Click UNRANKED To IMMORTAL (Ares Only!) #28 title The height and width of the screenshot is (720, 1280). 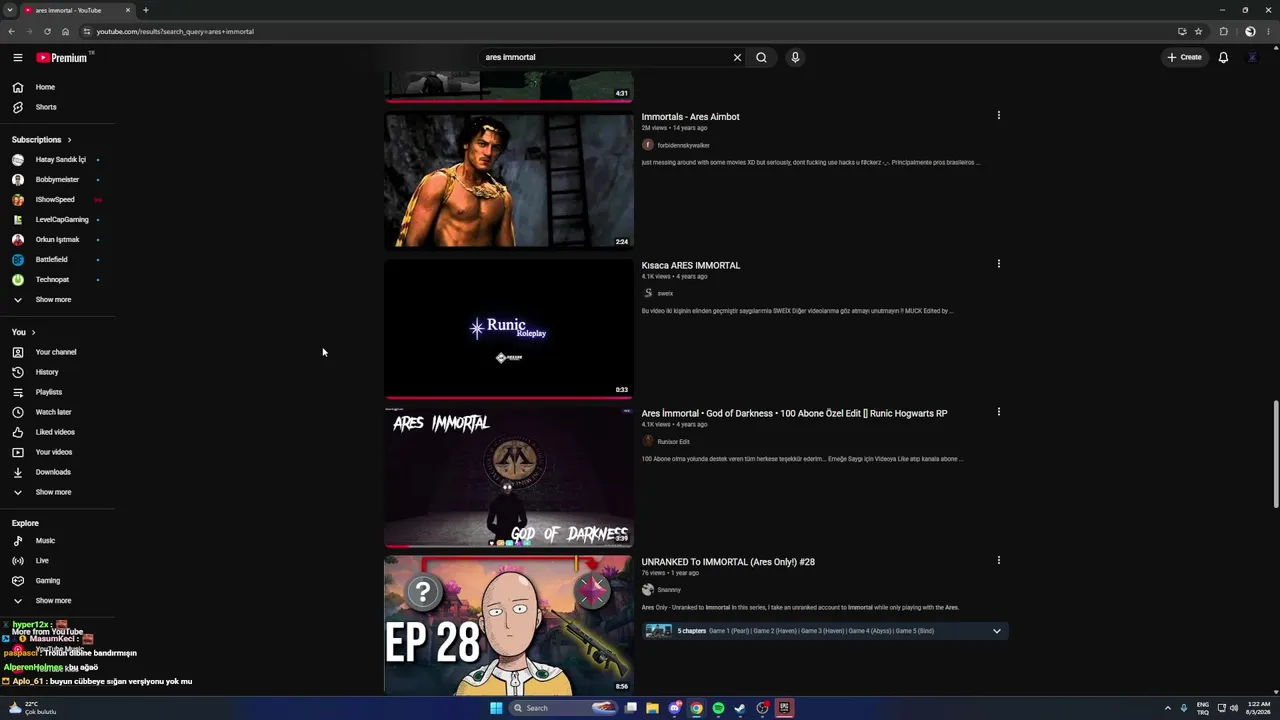[x=728, y=562]
